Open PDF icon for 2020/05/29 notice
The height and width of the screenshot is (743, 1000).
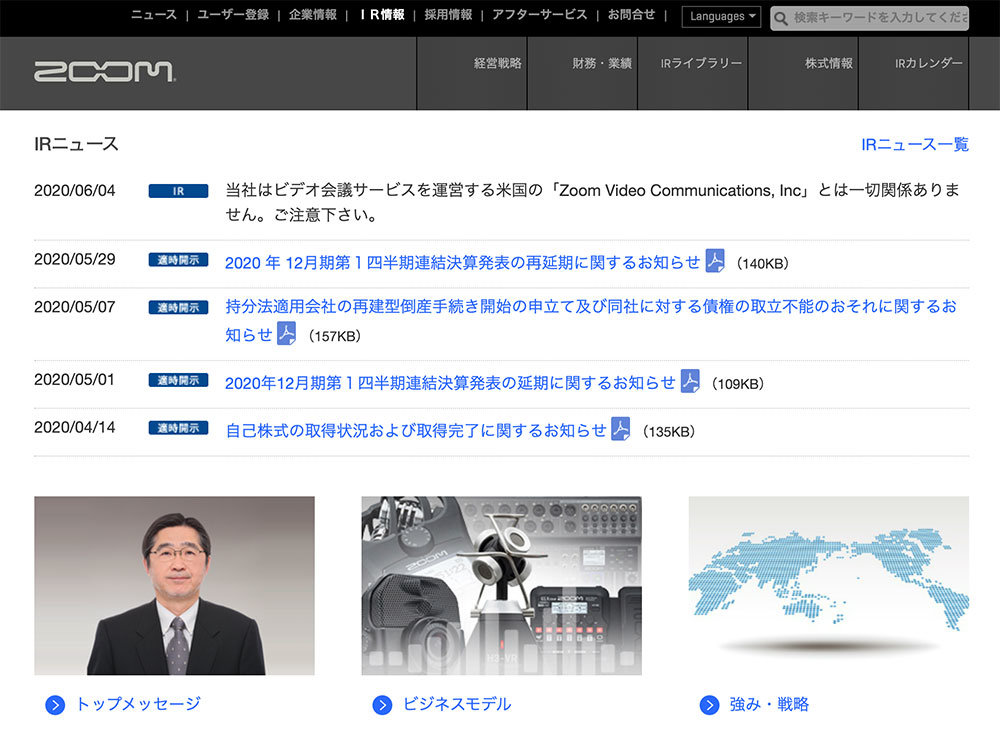tap(715, 261)
